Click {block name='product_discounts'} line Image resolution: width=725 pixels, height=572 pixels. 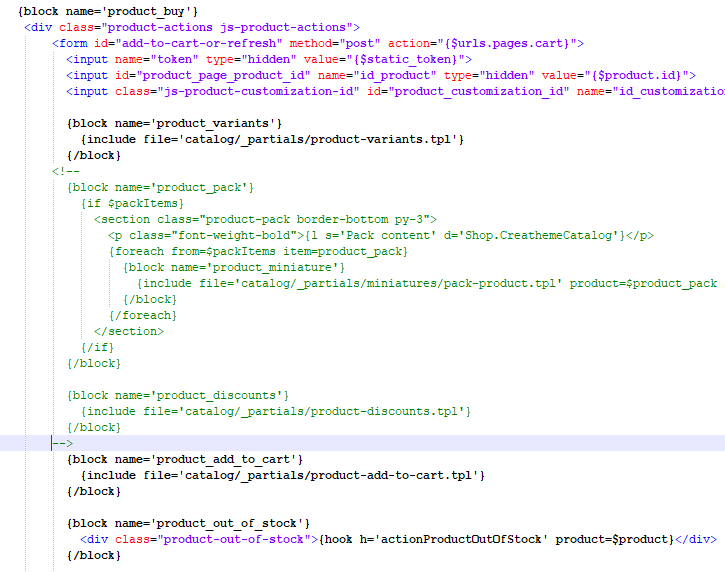[178, 395]
